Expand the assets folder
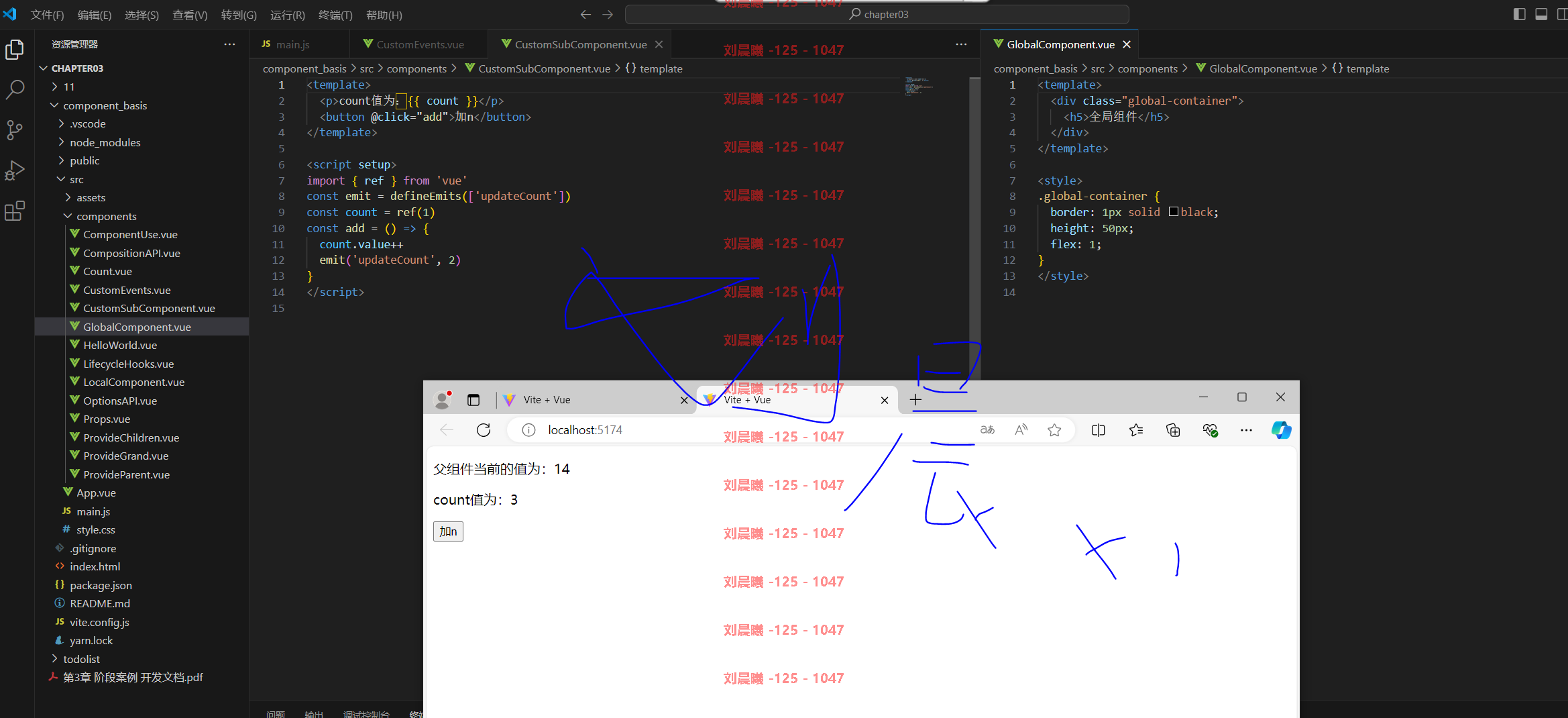 pos(68,197)
